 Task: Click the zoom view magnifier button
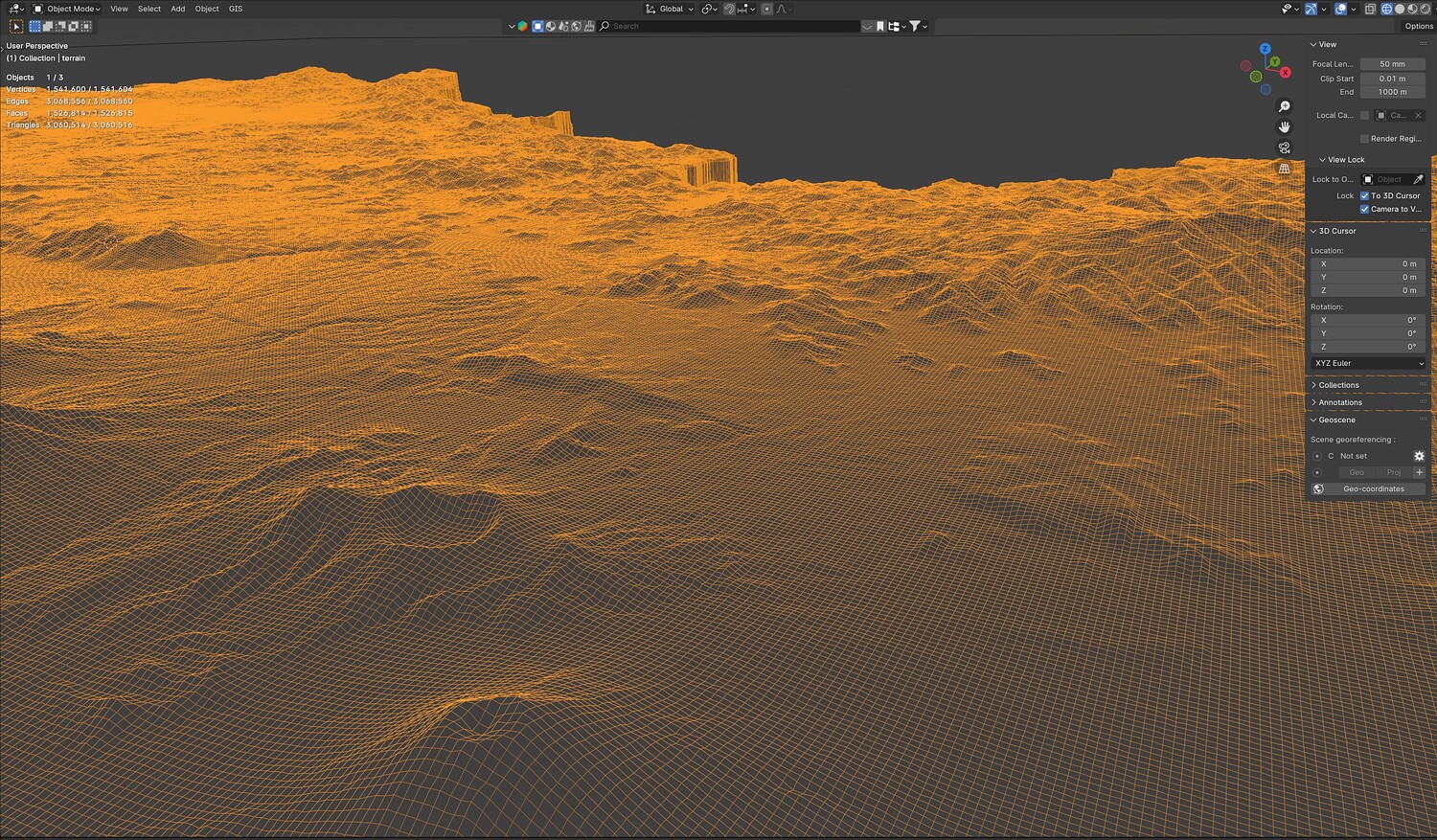1285,106
